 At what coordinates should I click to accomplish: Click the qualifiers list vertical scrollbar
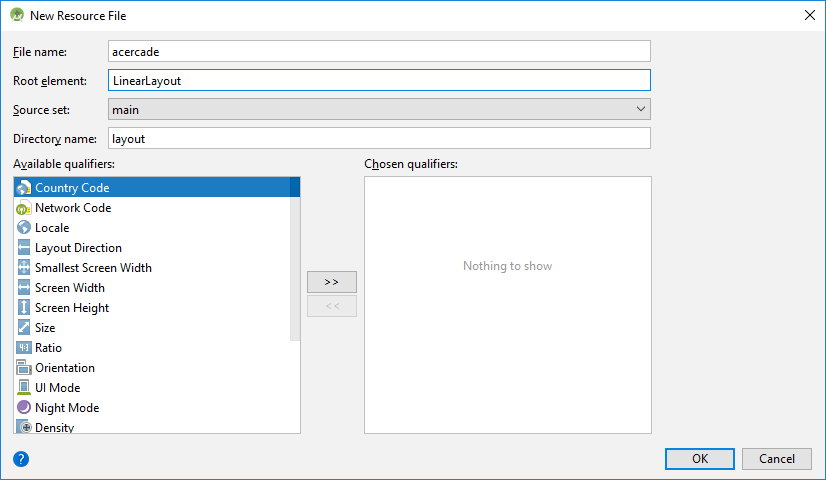(295, 260)
